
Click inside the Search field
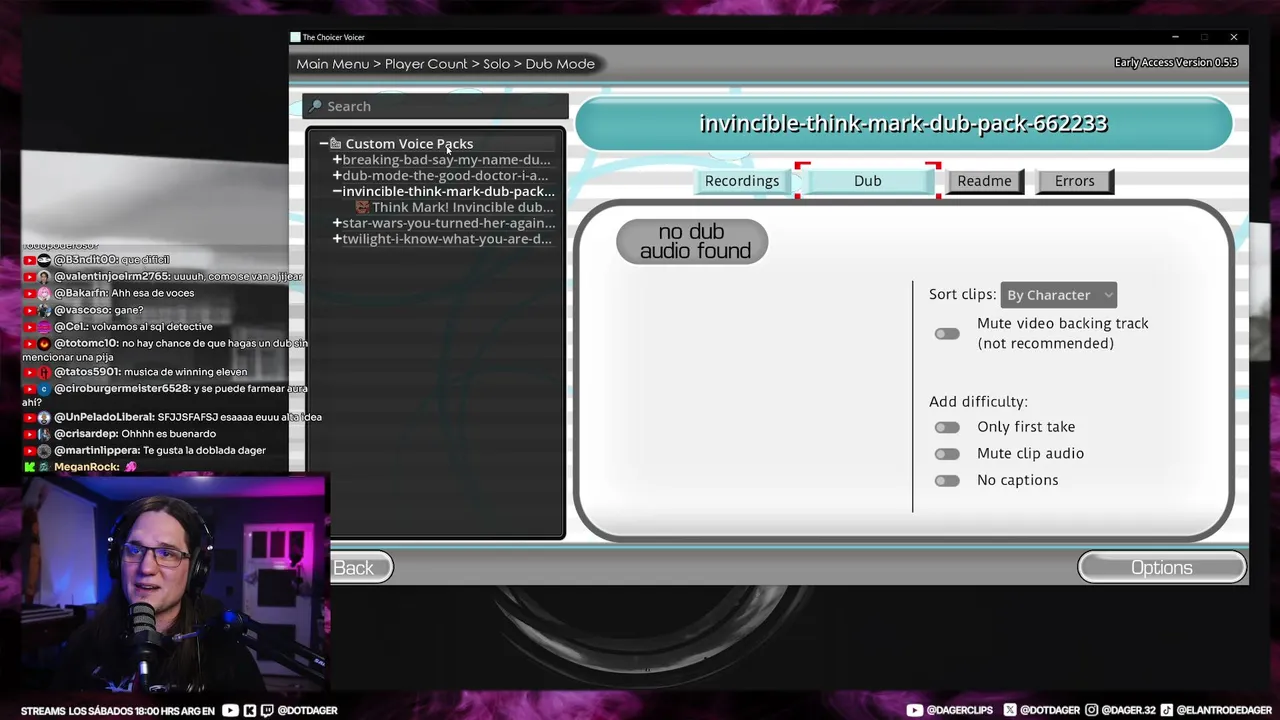pos(436,106)
